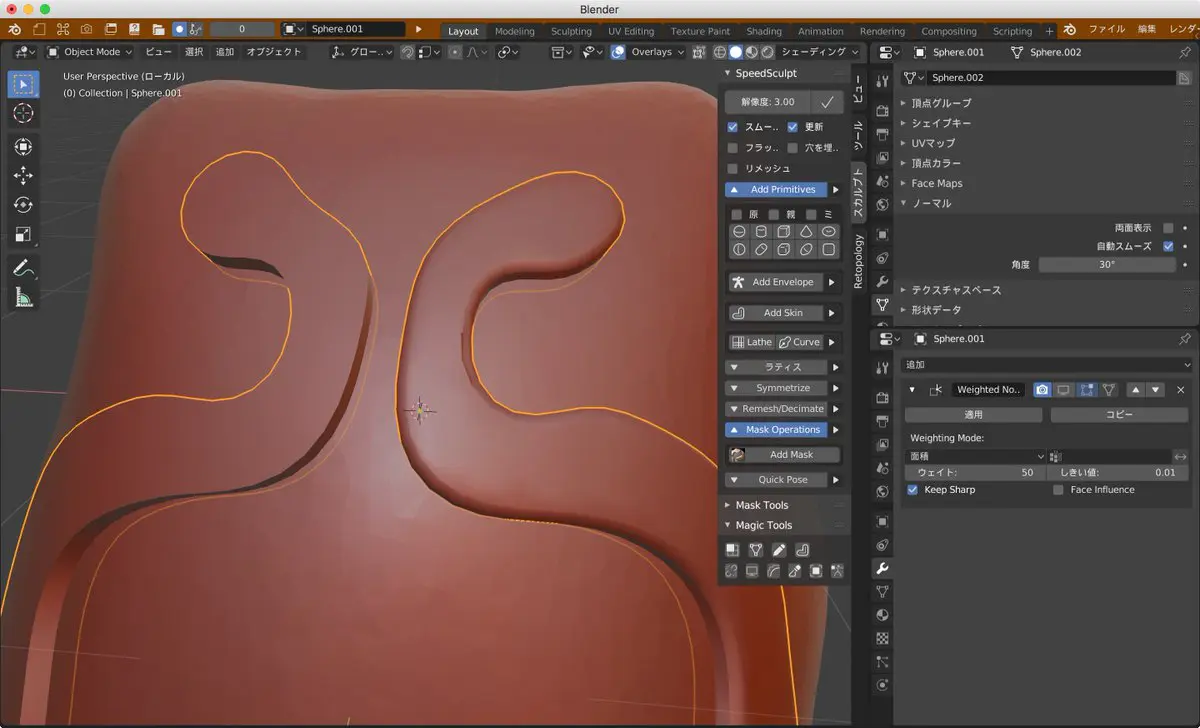Screen dimensions: 1200x728
Task: Choose the Measure tool
Action: (23, 297)
